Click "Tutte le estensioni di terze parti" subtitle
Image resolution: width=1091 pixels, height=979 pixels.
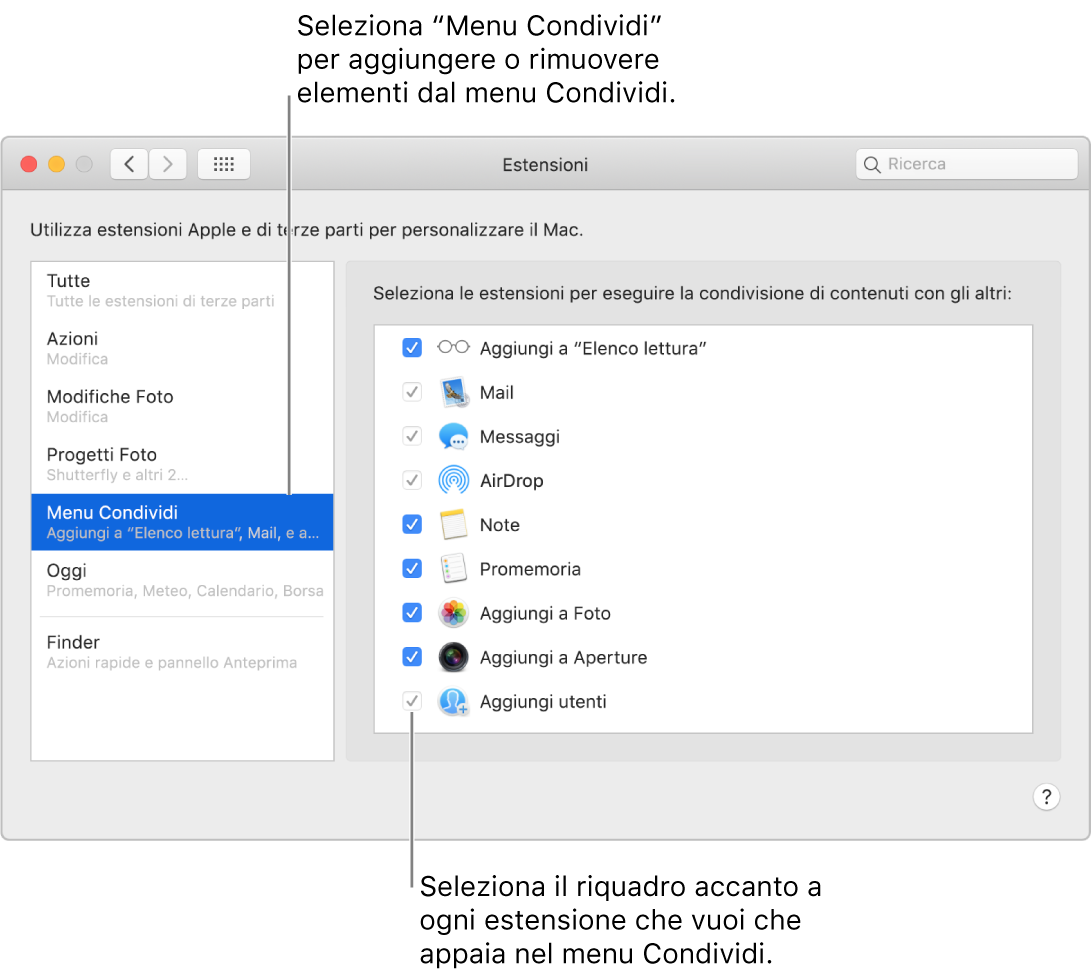(161, 301)
